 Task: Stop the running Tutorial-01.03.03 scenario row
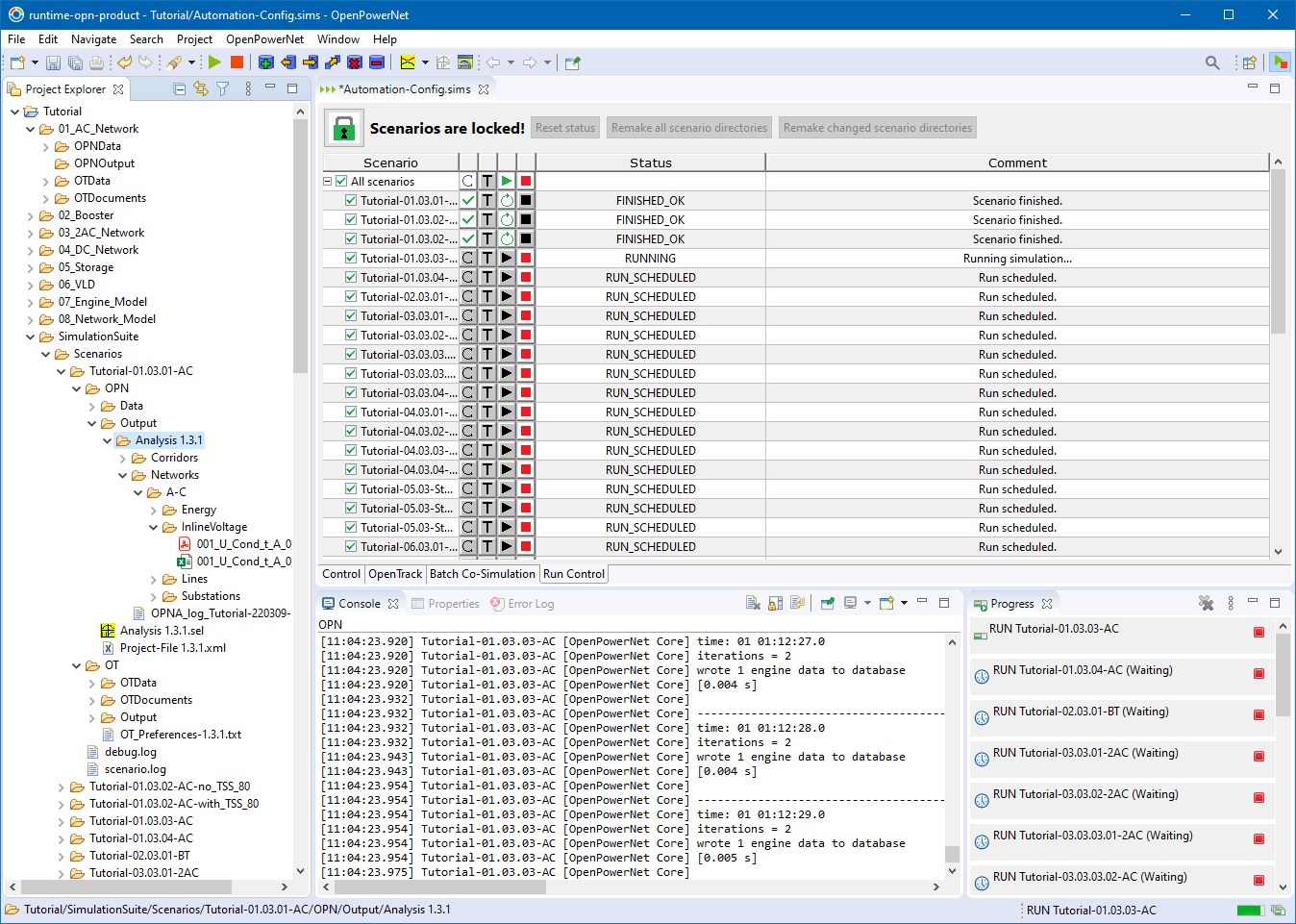click(526, 258)
